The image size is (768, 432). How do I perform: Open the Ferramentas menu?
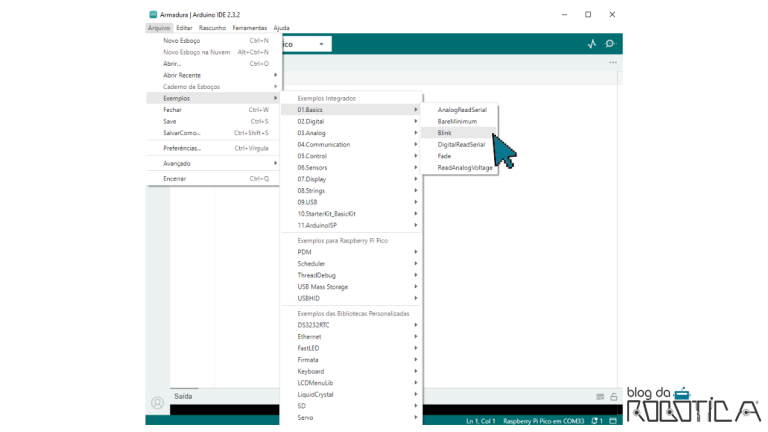click(x=249, y=28)
